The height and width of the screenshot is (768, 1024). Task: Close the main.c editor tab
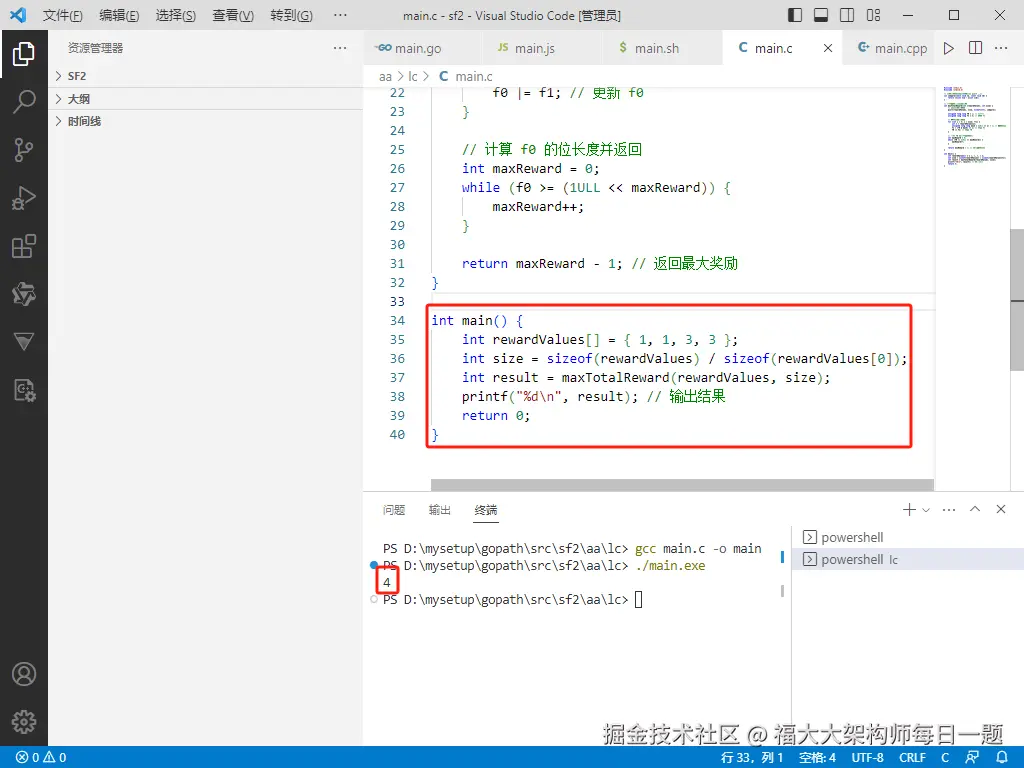tap(827, 48)
